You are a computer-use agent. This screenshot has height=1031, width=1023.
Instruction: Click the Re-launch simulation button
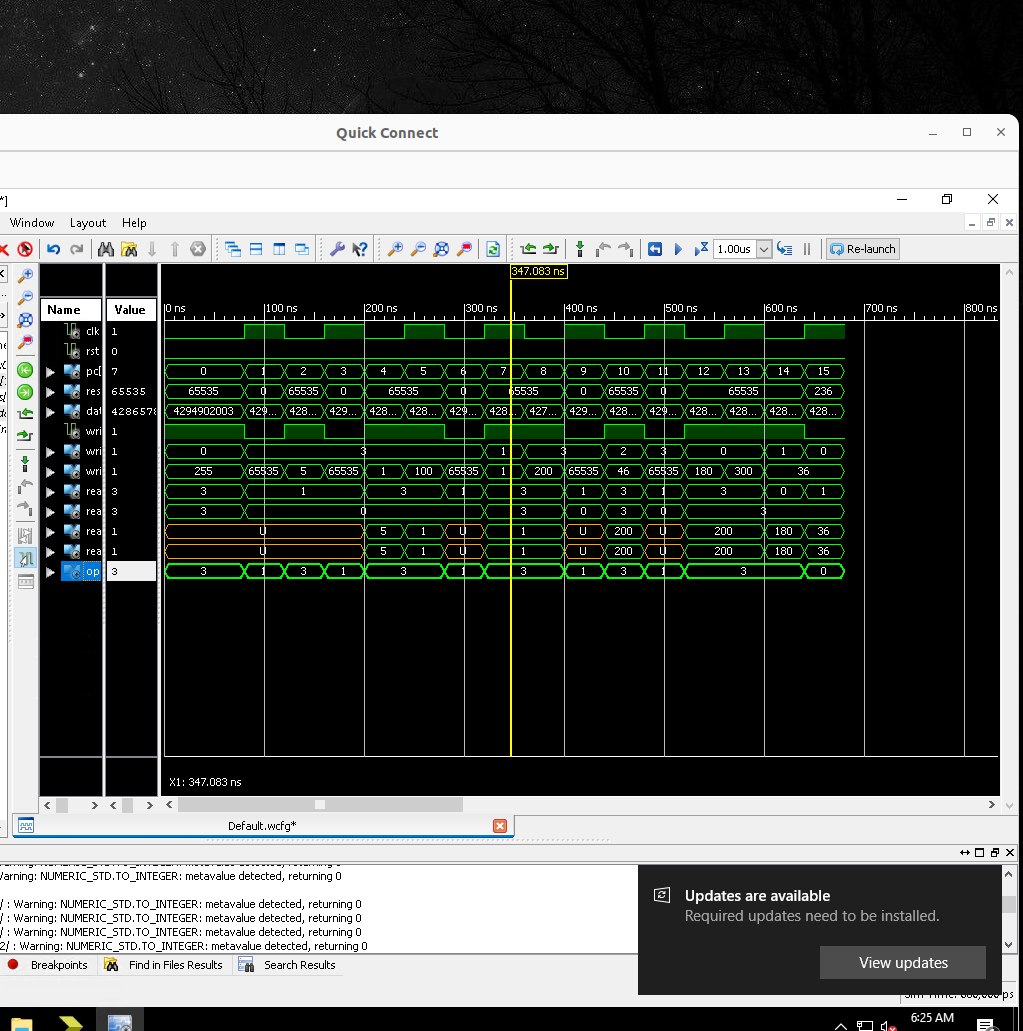tap(862, 249)
